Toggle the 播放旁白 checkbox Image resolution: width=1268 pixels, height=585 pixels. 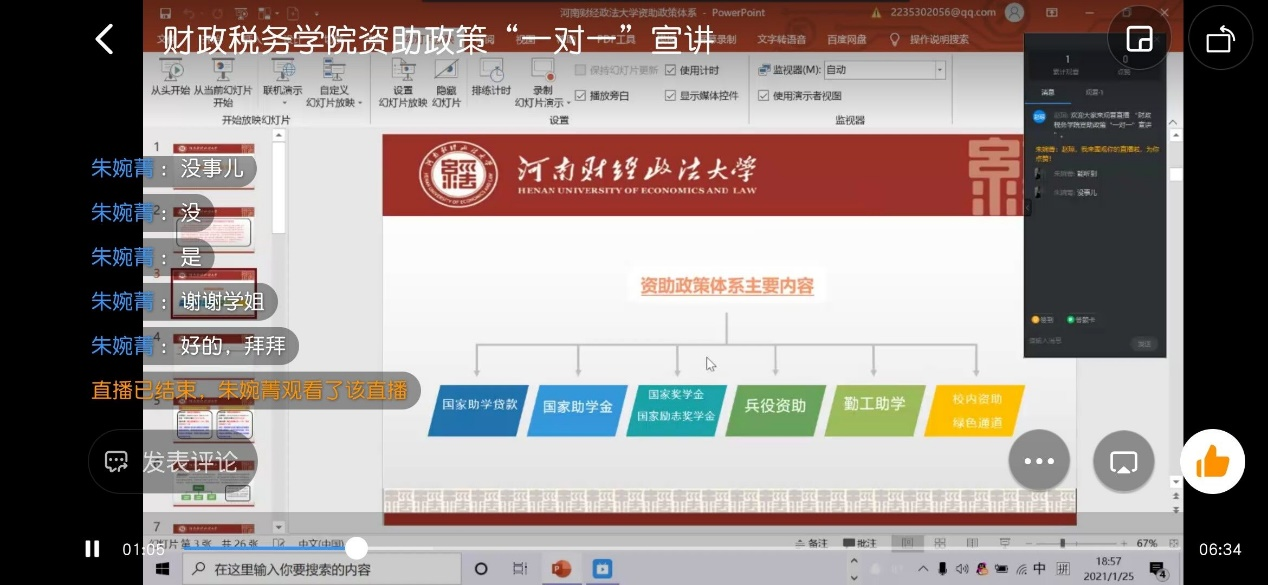pos(581,96)
